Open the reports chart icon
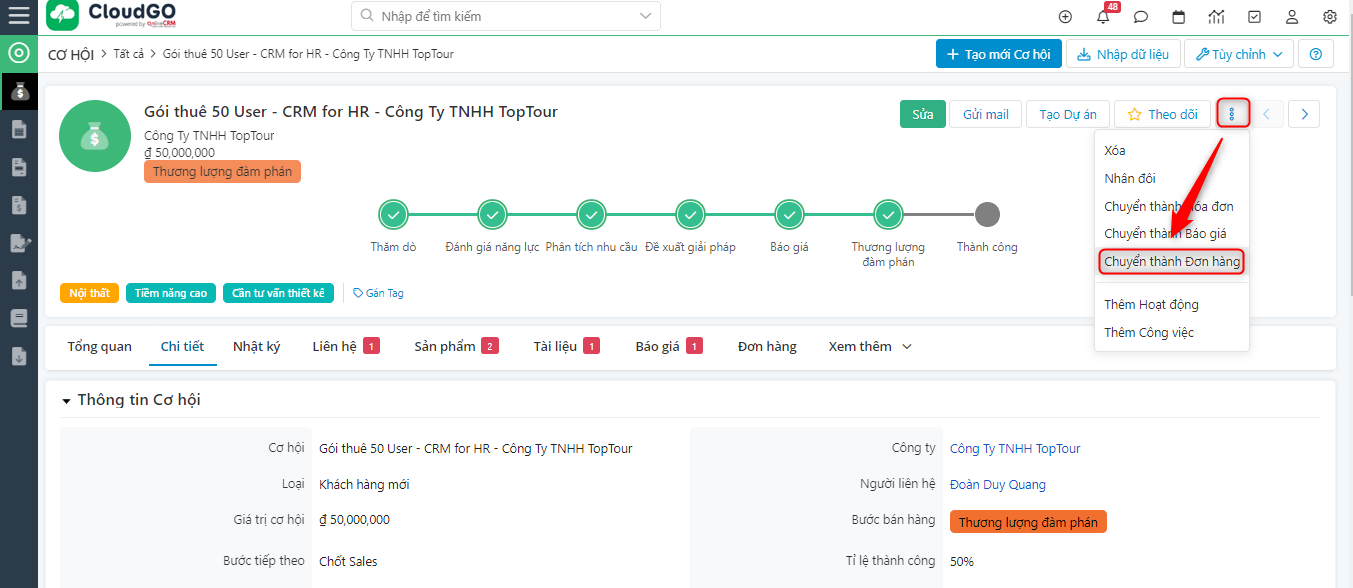The height and width of the screenshot is (588, 1353). [1216, 17]
